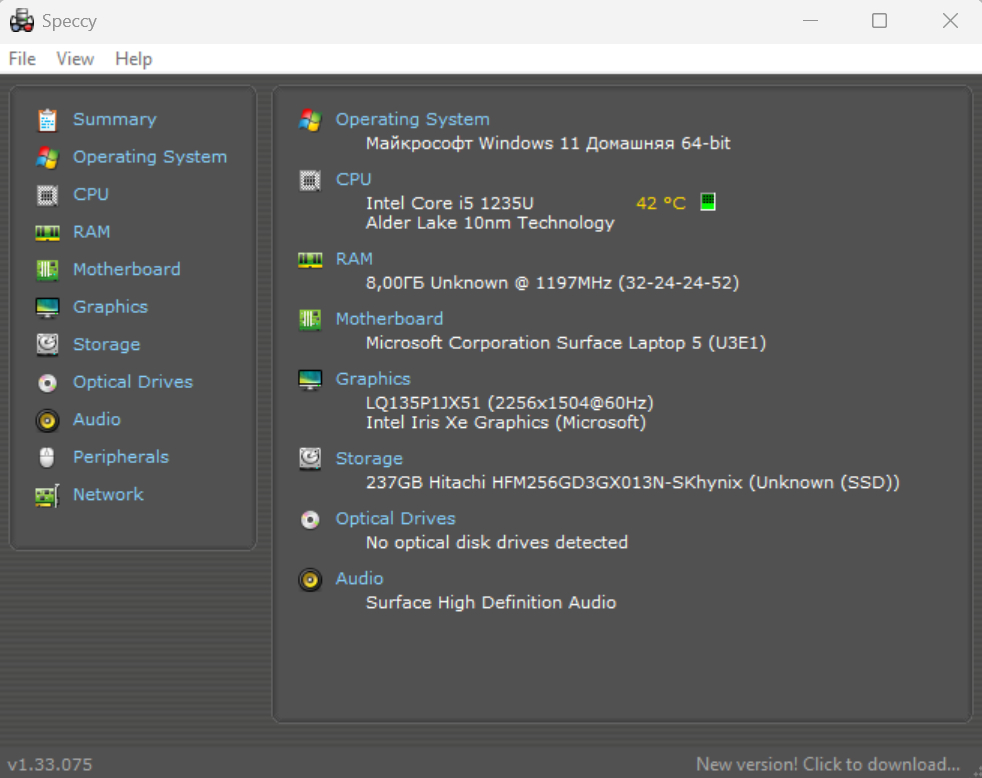Screen dimensions: 982x778
Task: Click the Speccy app icon in title bar
Action: point(22,21)
